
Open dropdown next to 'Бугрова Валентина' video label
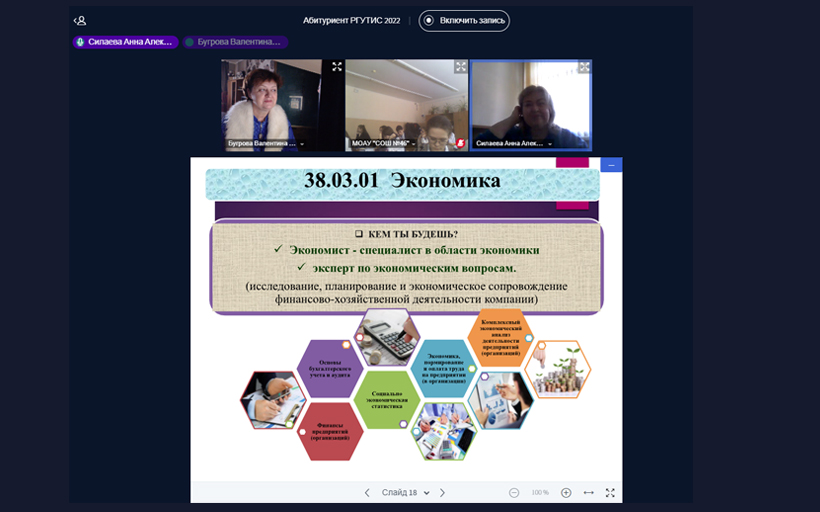click(x=302, y=144)
